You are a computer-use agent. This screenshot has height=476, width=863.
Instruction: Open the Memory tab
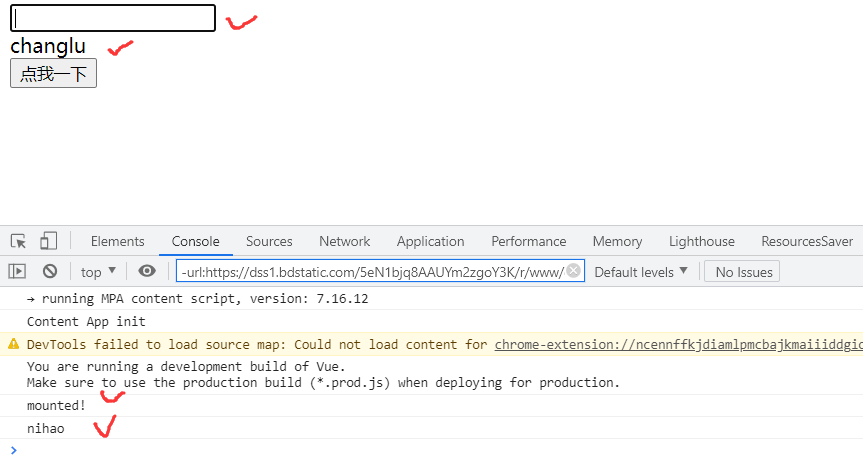coord(618,242)
